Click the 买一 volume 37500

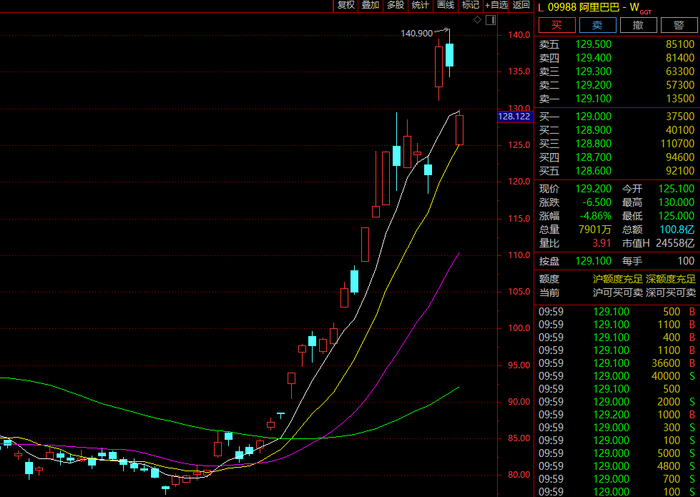click(680, 117)
